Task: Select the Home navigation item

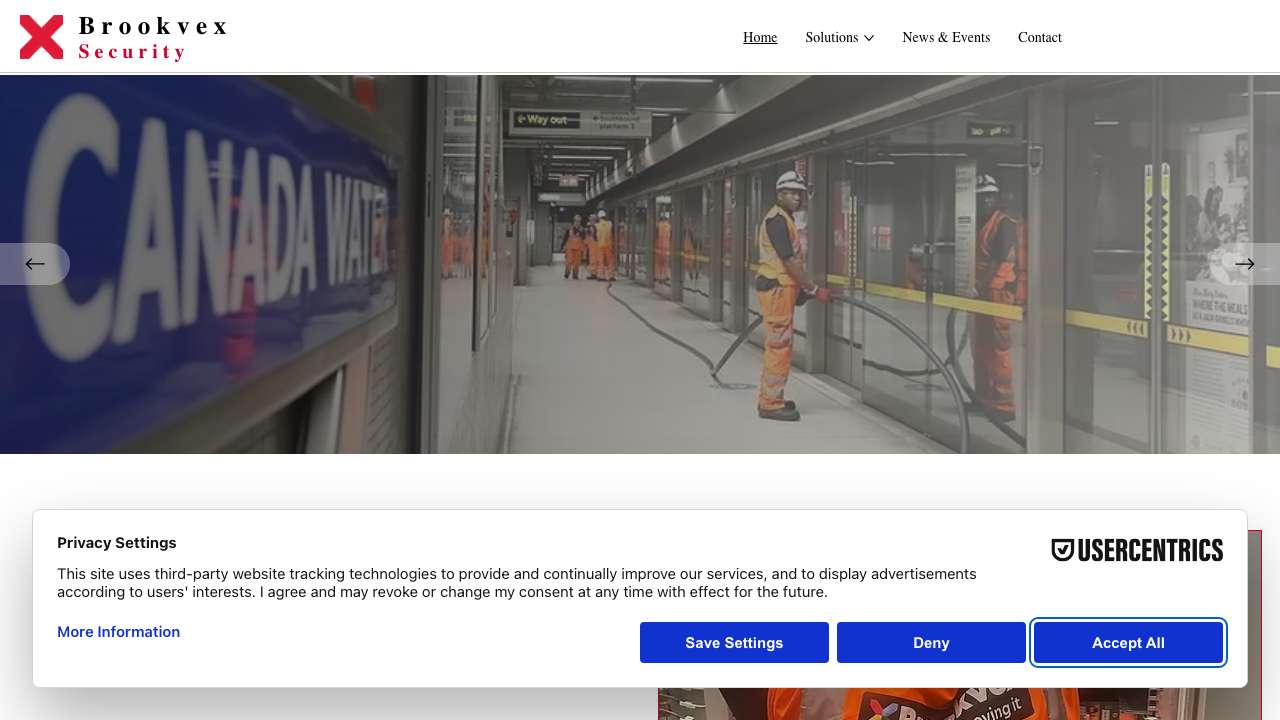Action: [760, 37]
